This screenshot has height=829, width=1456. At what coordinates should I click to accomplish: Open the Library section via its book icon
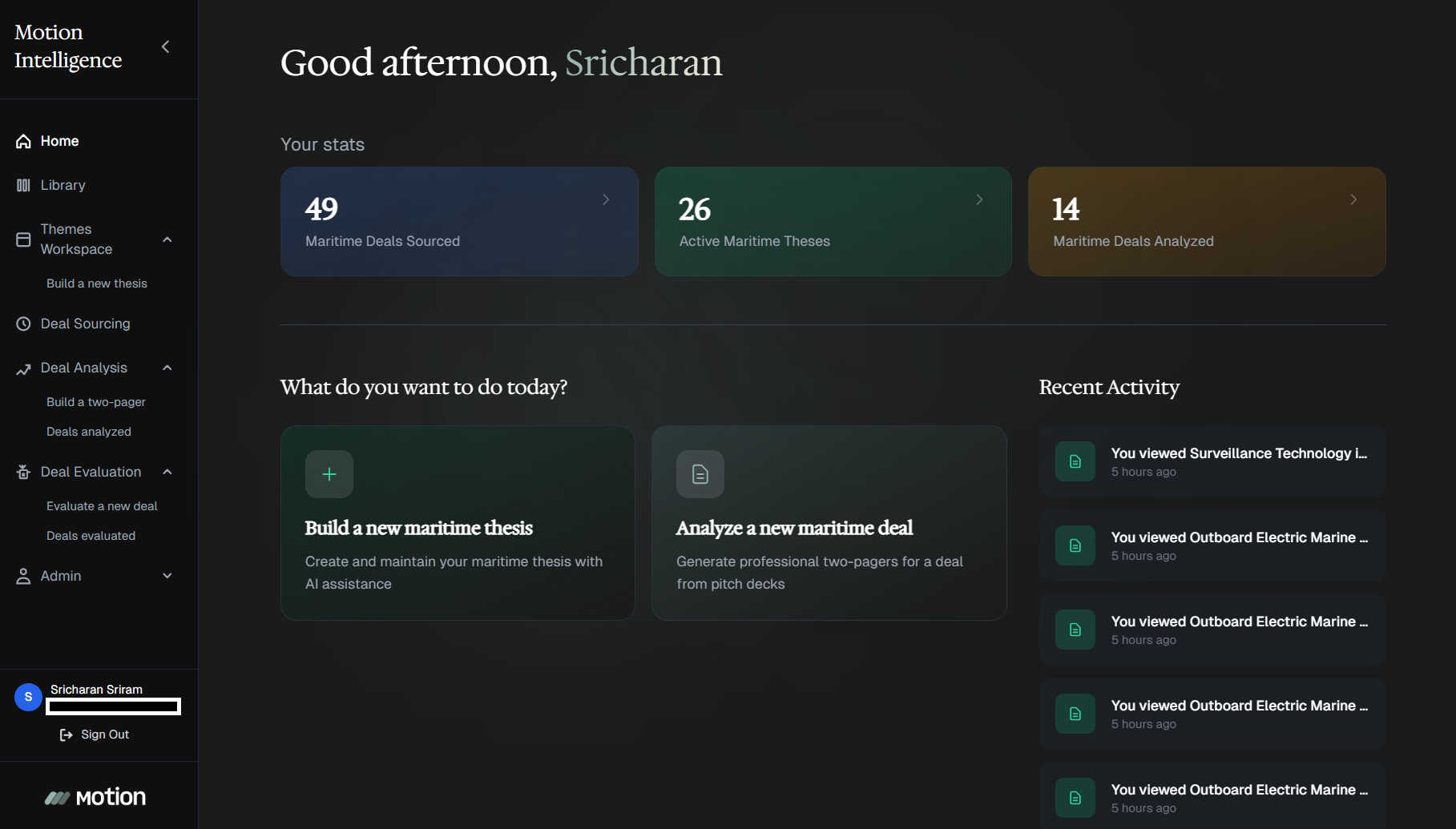click(23, 185)
